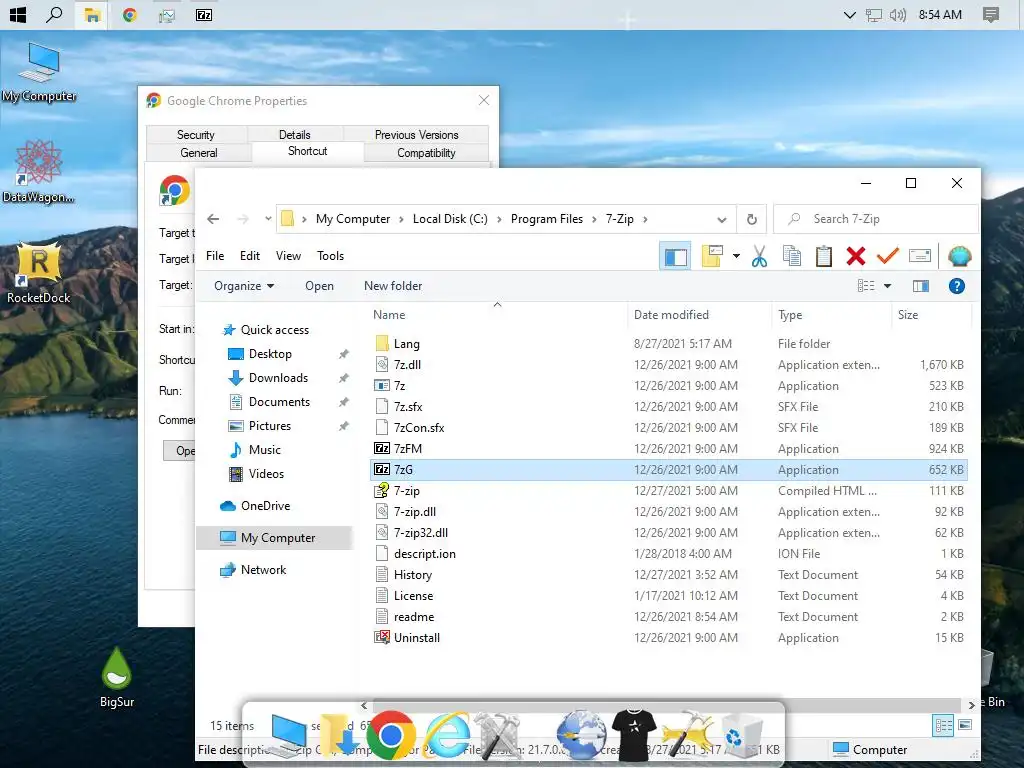Click the folder options yellow toolbar icon
Viewport: 1024px width, 768px height.
click(712, 256)
